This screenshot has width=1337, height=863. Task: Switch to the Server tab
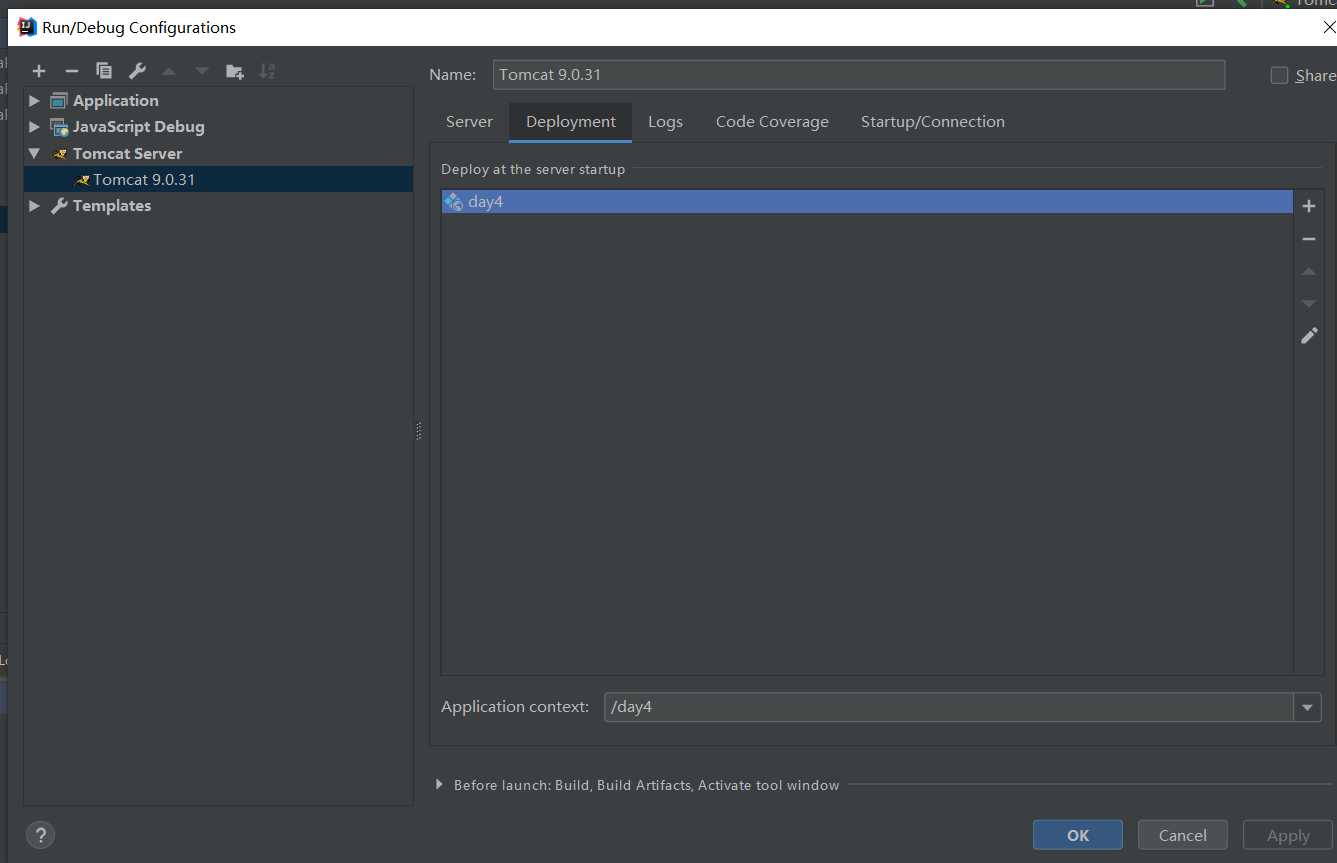point(469,122)
